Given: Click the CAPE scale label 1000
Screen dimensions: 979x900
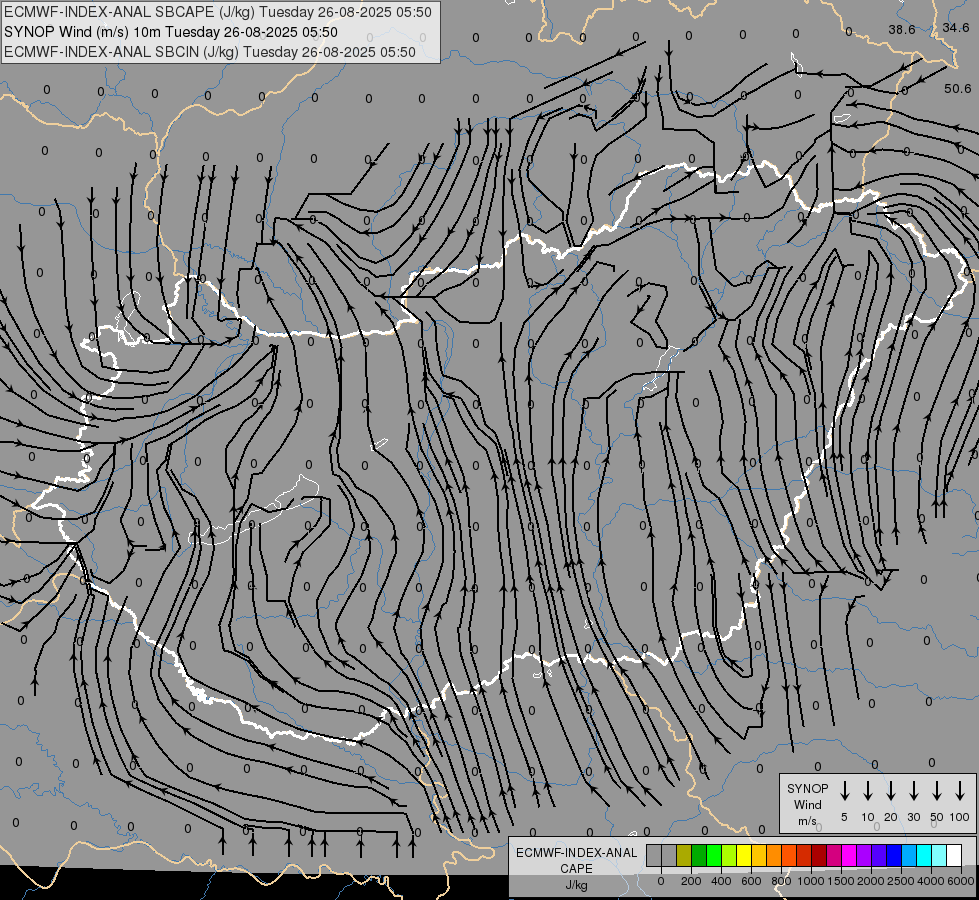Looking at the screenshot, I should pos(810,881).
